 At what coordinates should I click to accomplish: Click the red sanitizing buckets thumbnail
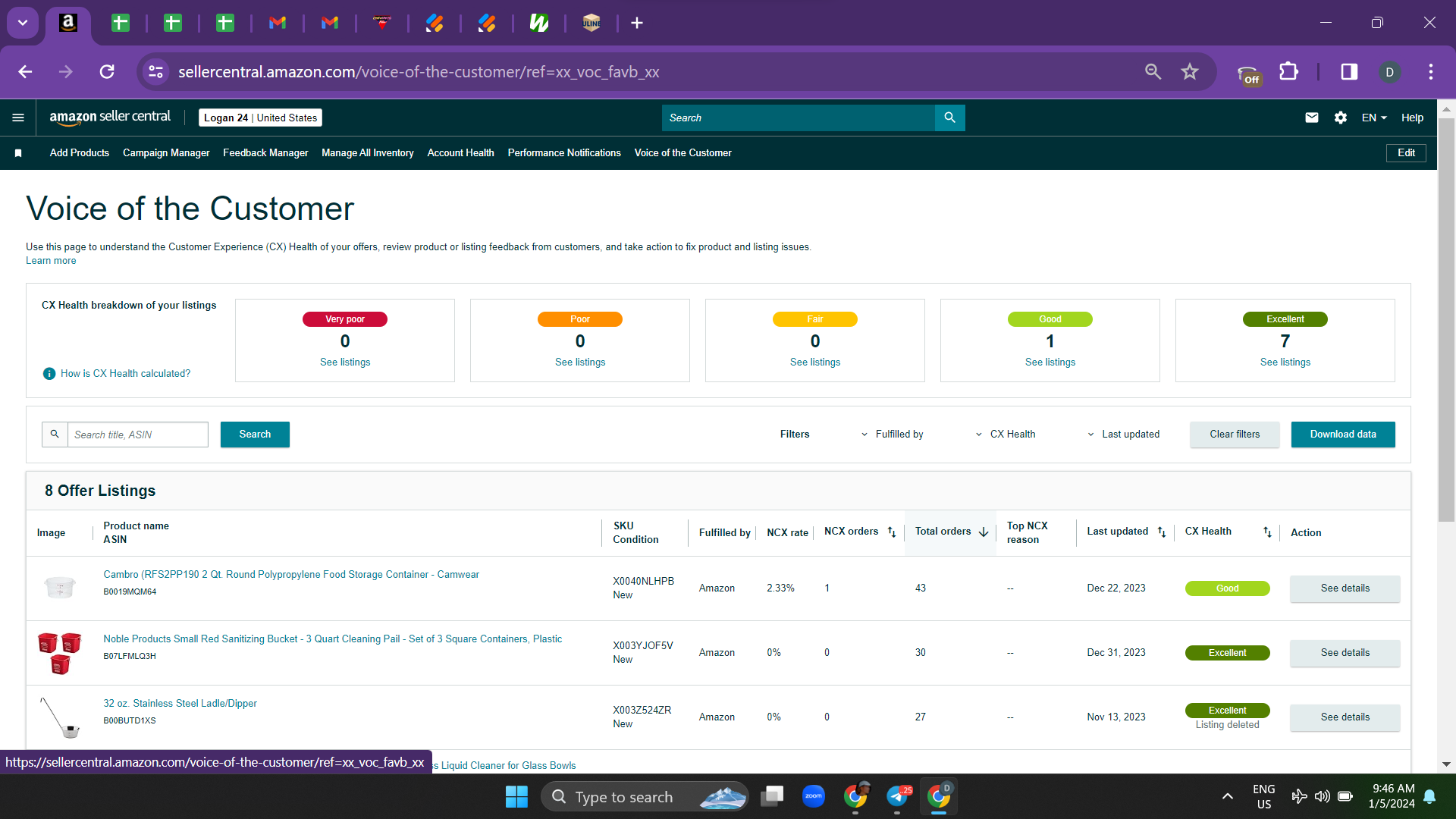(60, 653)
